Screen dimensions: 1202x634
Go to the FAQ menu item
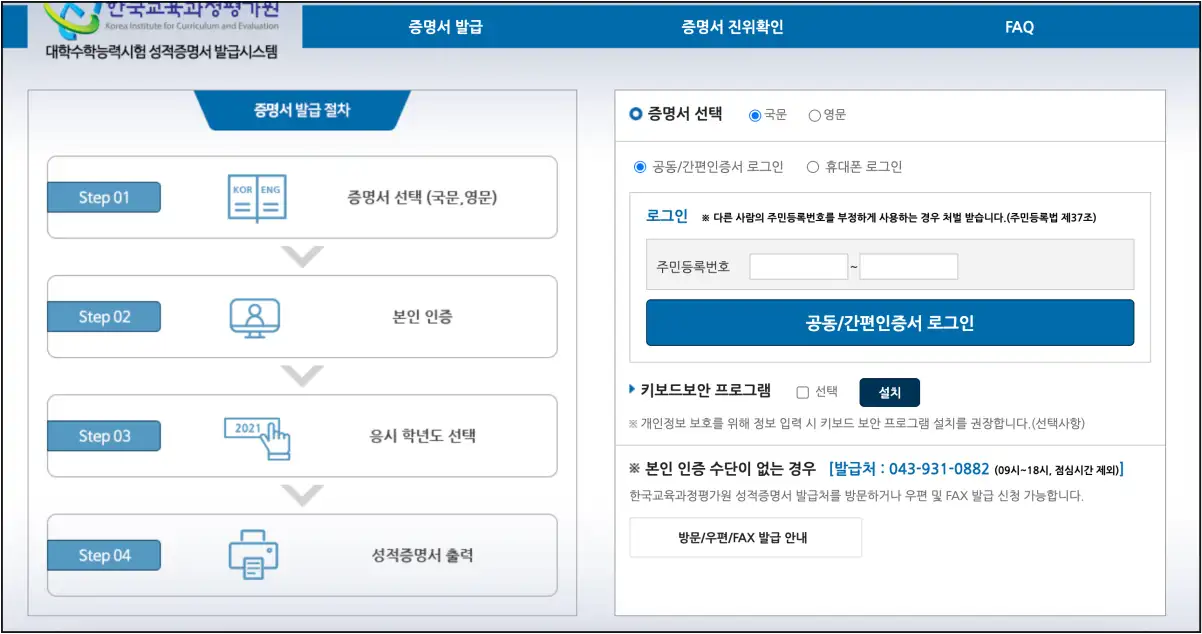tap(1019, 27)
